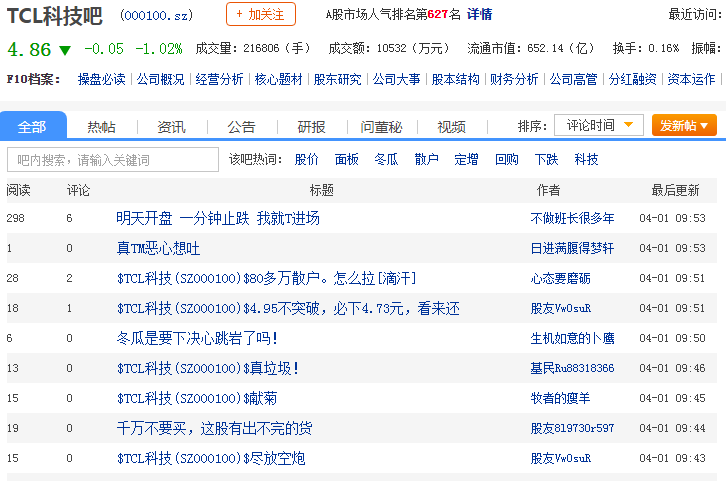Open author profile 不做班长很多年

(x=572, y=218)
